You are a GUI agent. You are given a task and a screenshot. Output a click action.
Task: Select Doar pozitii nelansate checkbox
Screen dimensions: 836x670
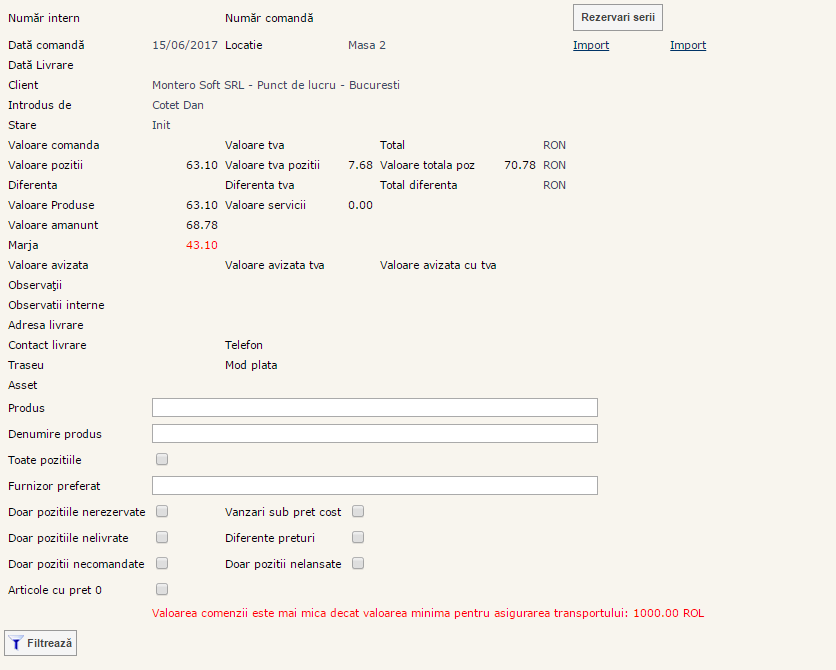[358, 564]
